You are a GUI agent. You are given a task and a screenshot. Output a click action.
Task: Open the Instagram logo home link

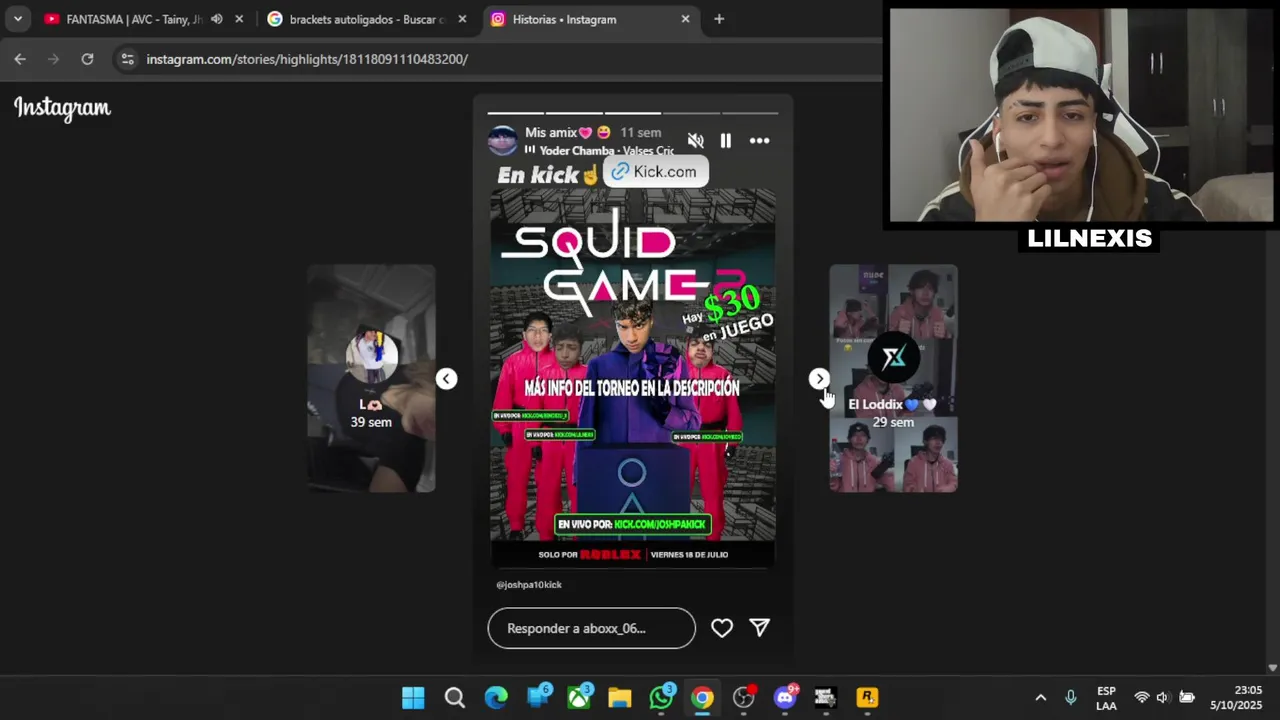62,108
